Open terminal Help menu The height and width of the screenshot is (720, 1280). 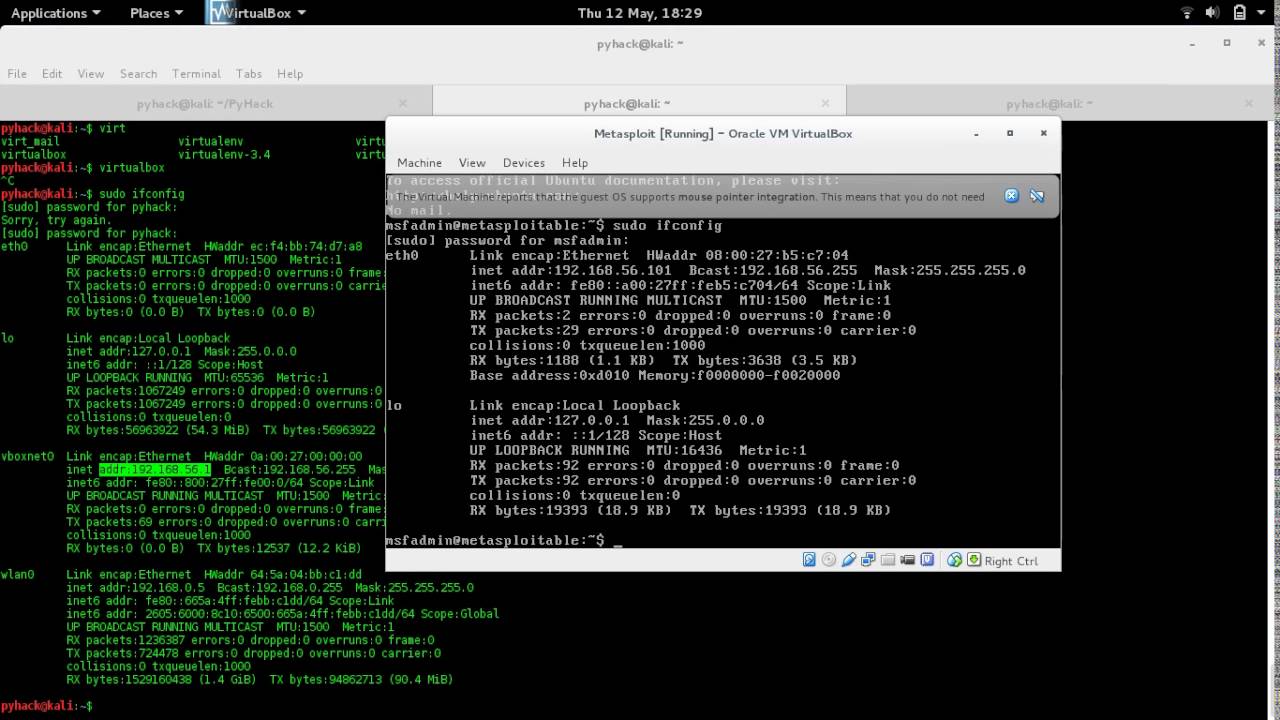[x=290, y=73]
